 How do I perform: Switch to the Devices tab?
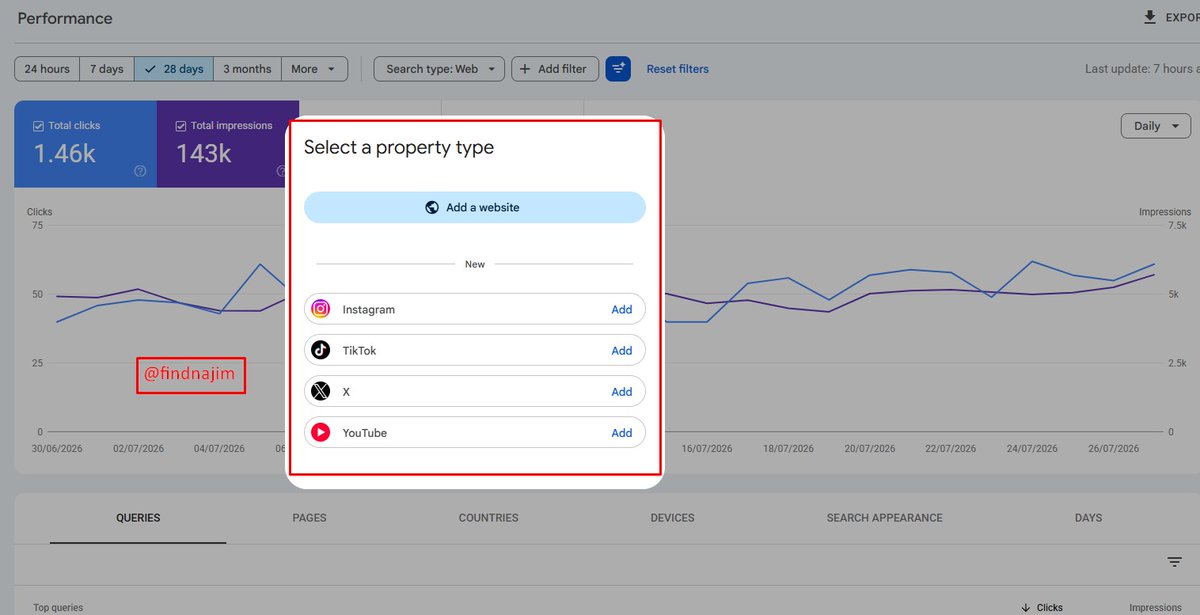(x=672, y=518)
